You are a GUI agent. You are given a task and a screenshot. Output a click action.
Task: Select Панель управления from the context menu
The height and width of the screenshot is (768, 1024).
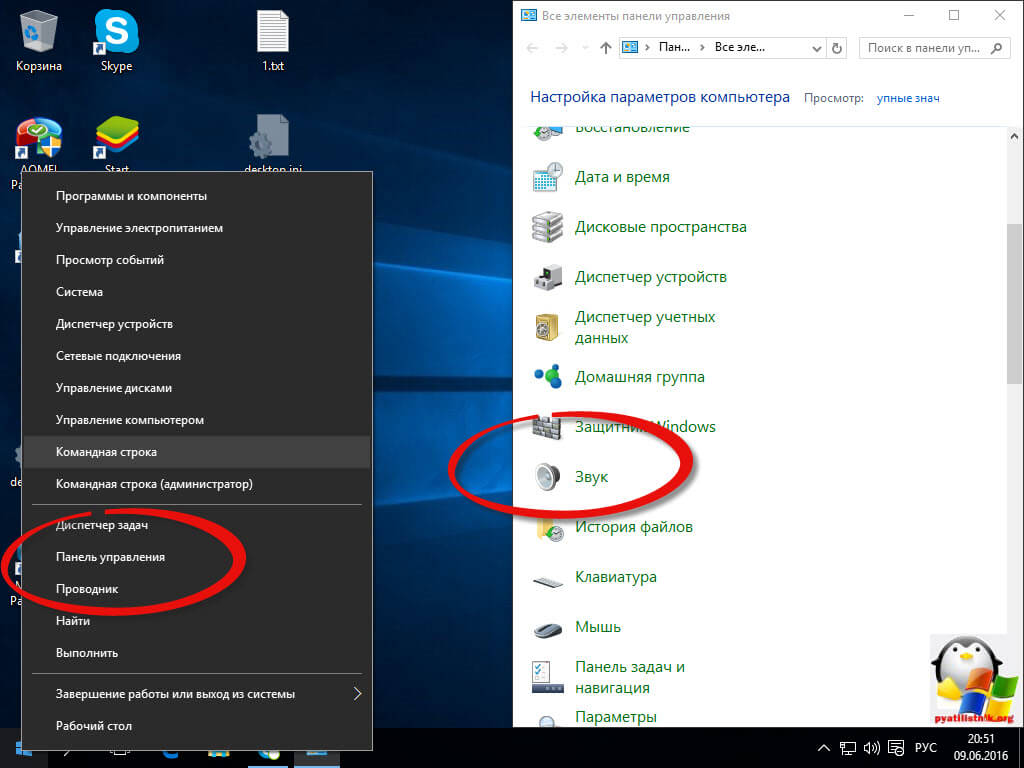[x=111, y=557]
